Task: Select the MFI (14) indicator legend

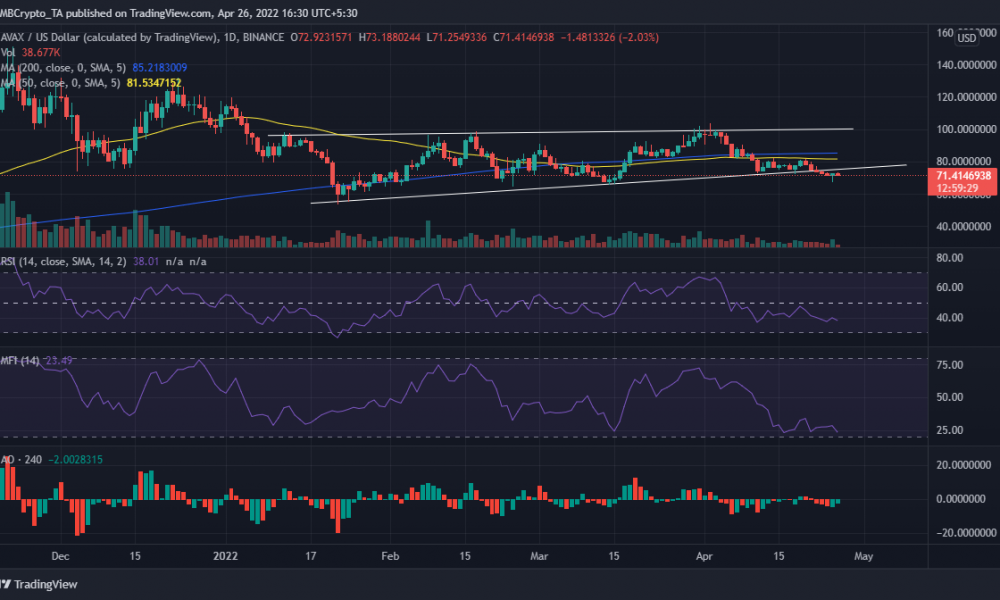Action: pos(20,361)
